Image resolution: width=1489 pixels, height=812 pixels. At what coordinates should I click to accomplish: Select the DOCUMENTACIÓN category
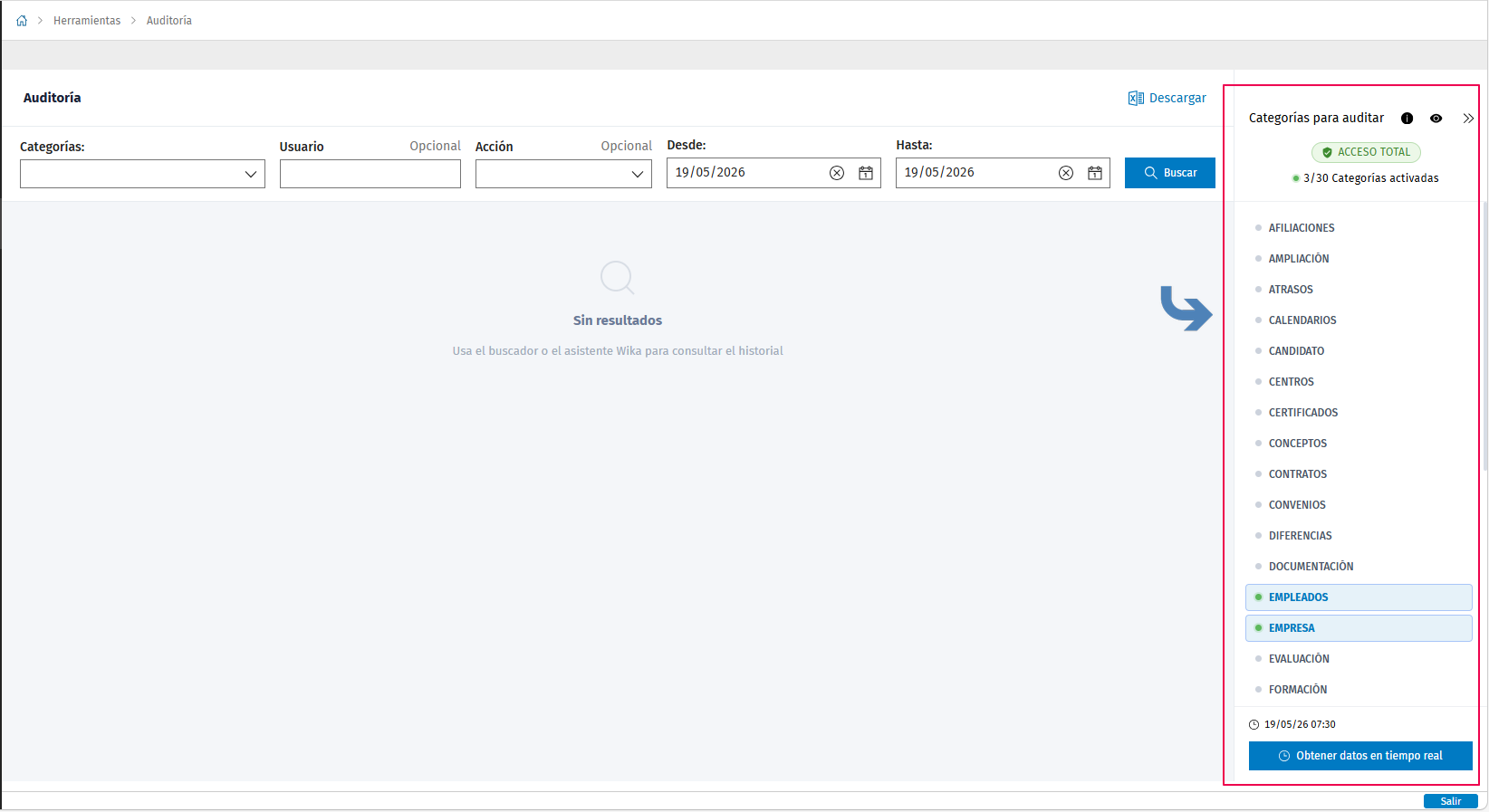click(1359, 567)
